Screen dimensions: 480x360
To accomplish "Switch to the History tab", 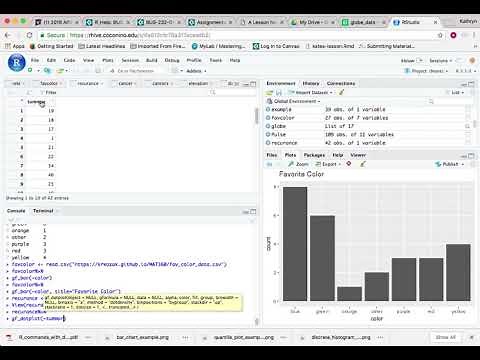I will (x=311, y=83).
